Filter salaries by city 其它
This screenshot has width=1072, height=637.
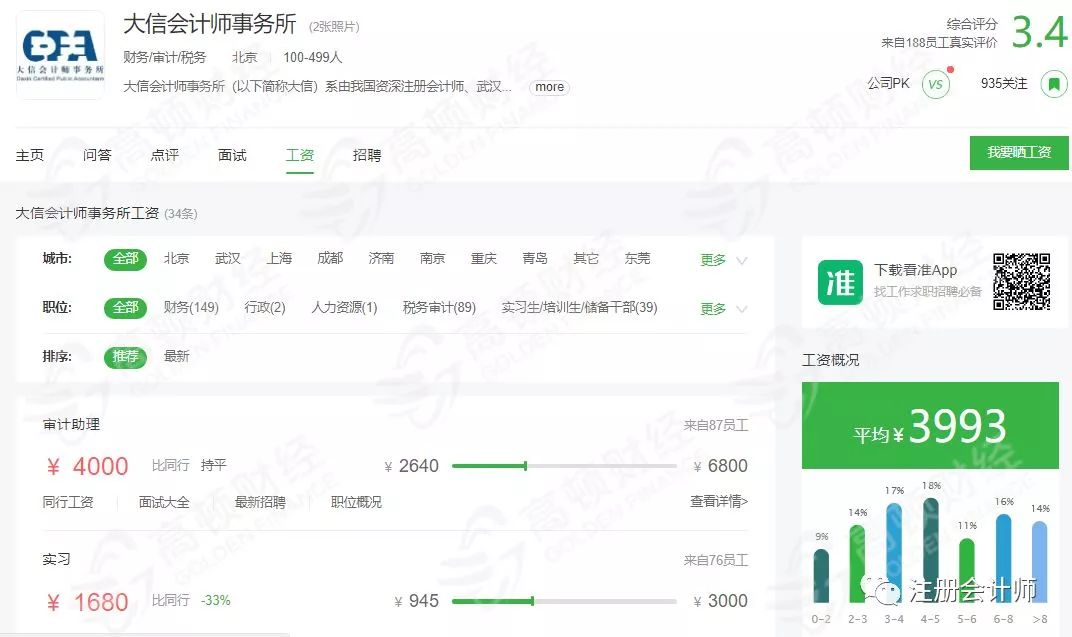[586, 258]
